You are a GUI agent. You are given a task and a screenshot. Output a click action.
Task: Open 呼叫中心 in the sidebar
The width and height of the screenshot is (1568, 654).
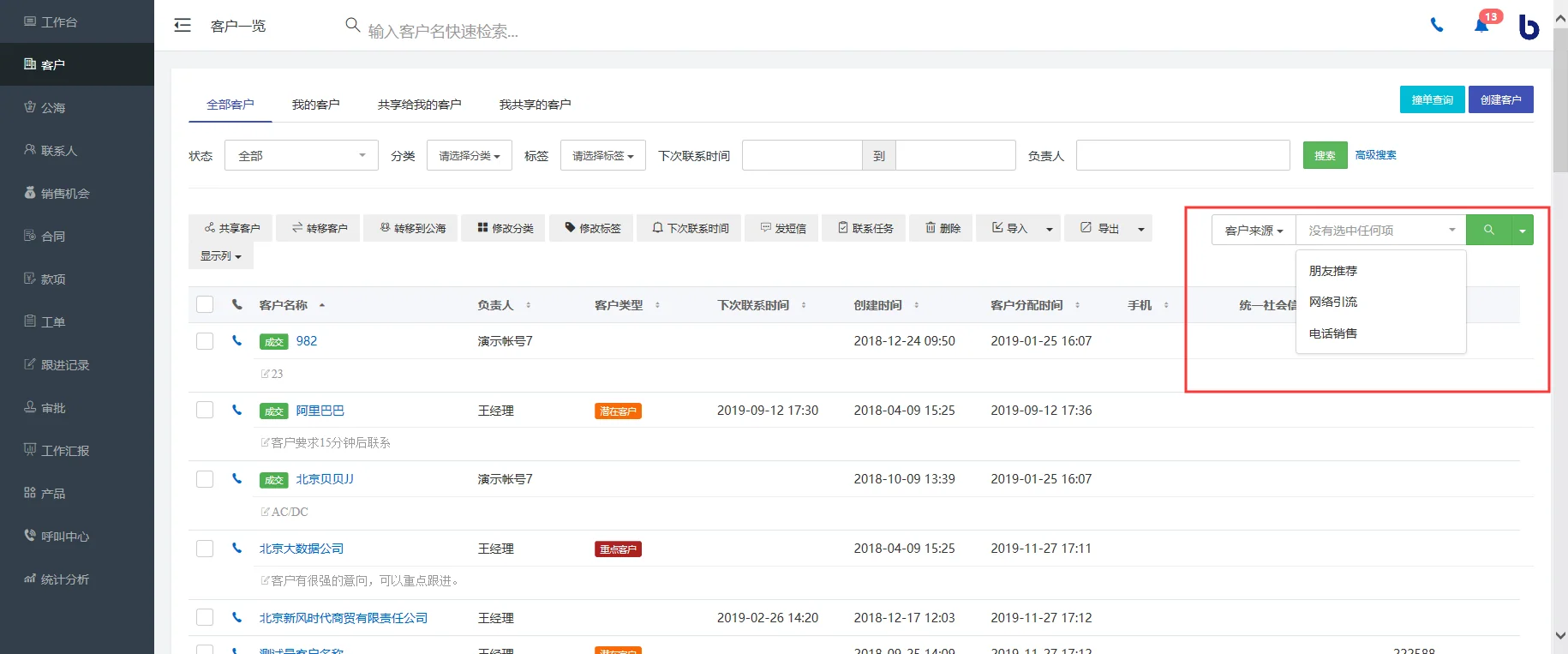(x=77, y=536)
